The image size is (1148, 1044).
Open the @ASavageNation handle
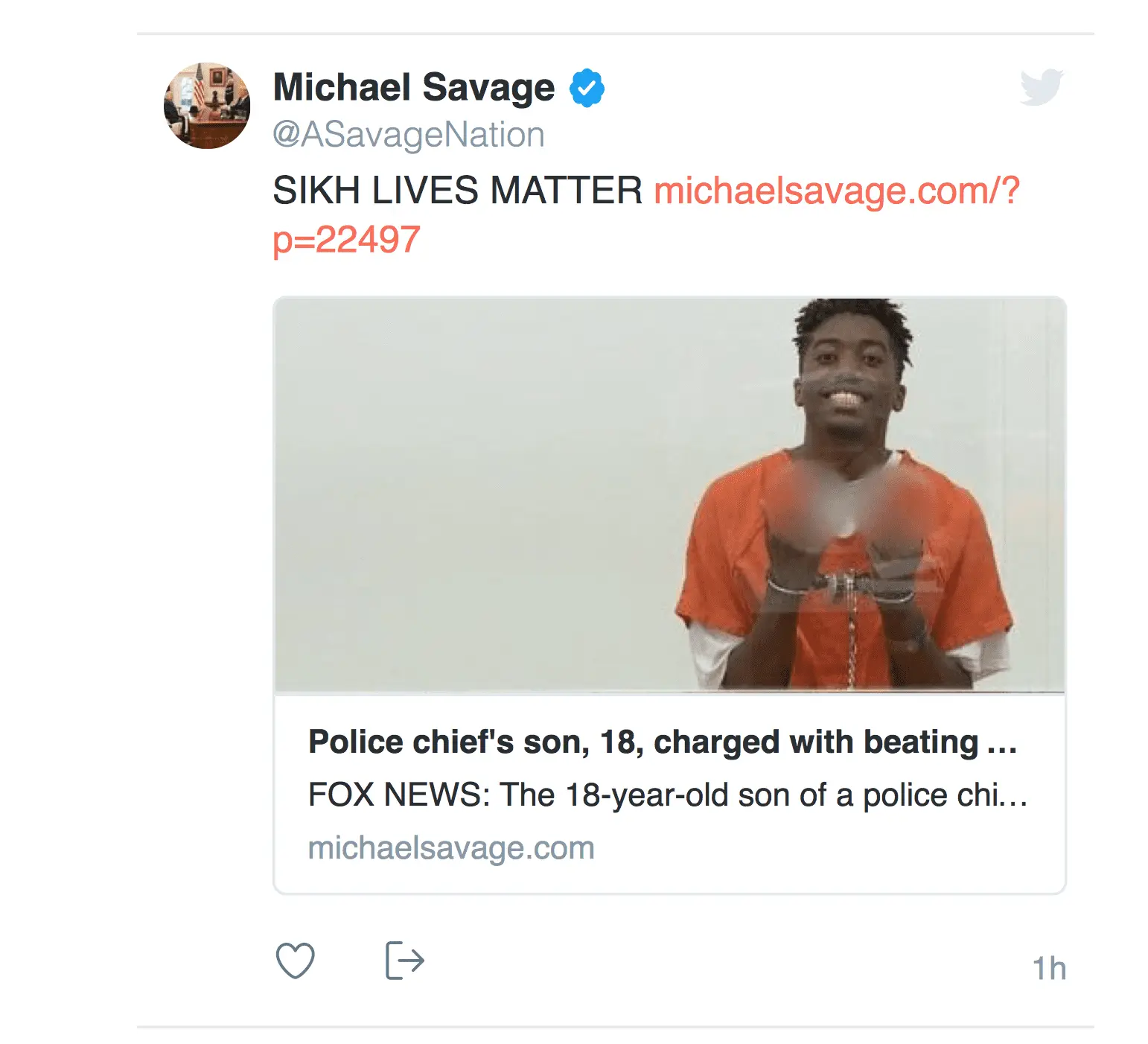409,135
